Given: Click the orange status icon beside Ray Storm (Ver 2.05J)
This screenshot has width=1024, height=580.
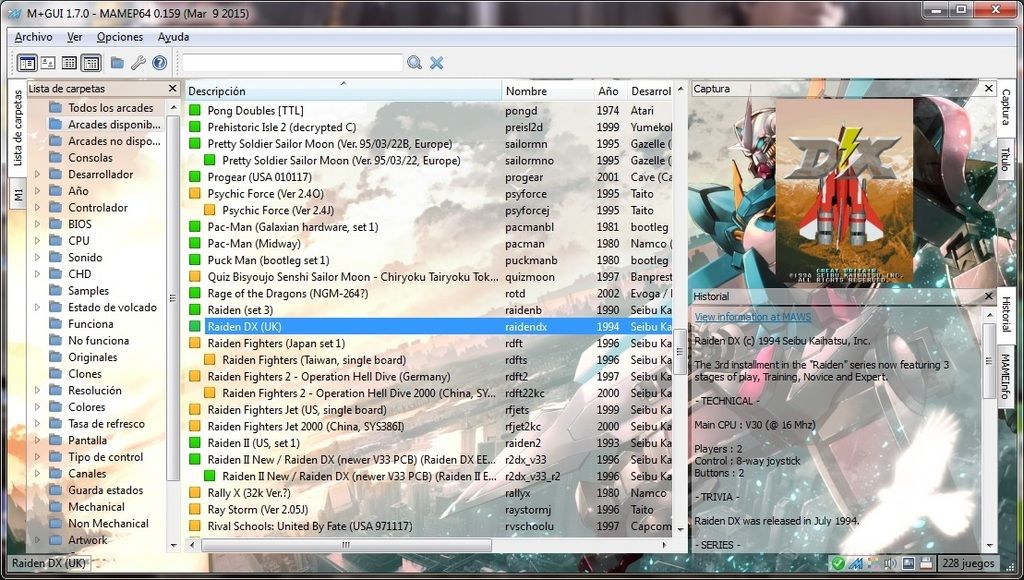Looking at the screenshot, I should point(195,509).
